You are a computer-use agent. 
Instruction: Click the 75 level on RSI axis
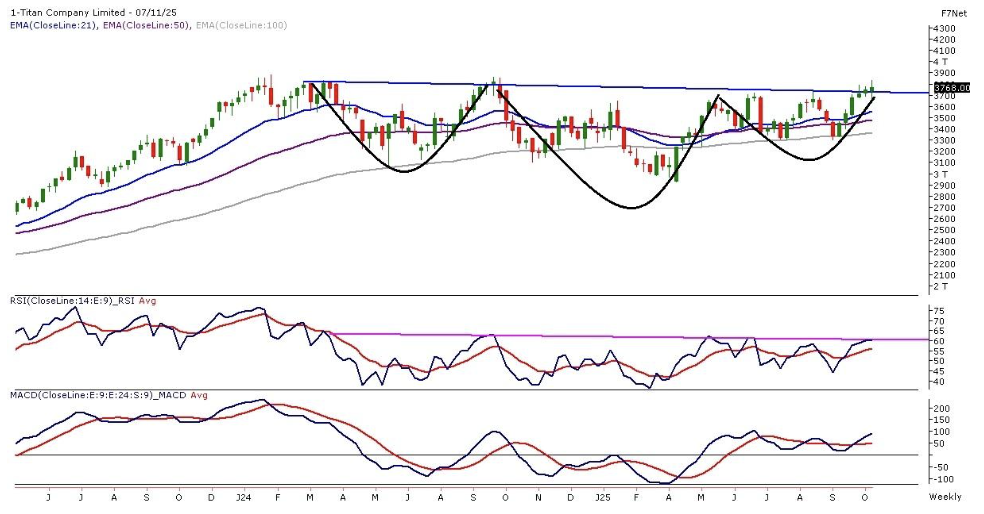click(x=938, y=311)
